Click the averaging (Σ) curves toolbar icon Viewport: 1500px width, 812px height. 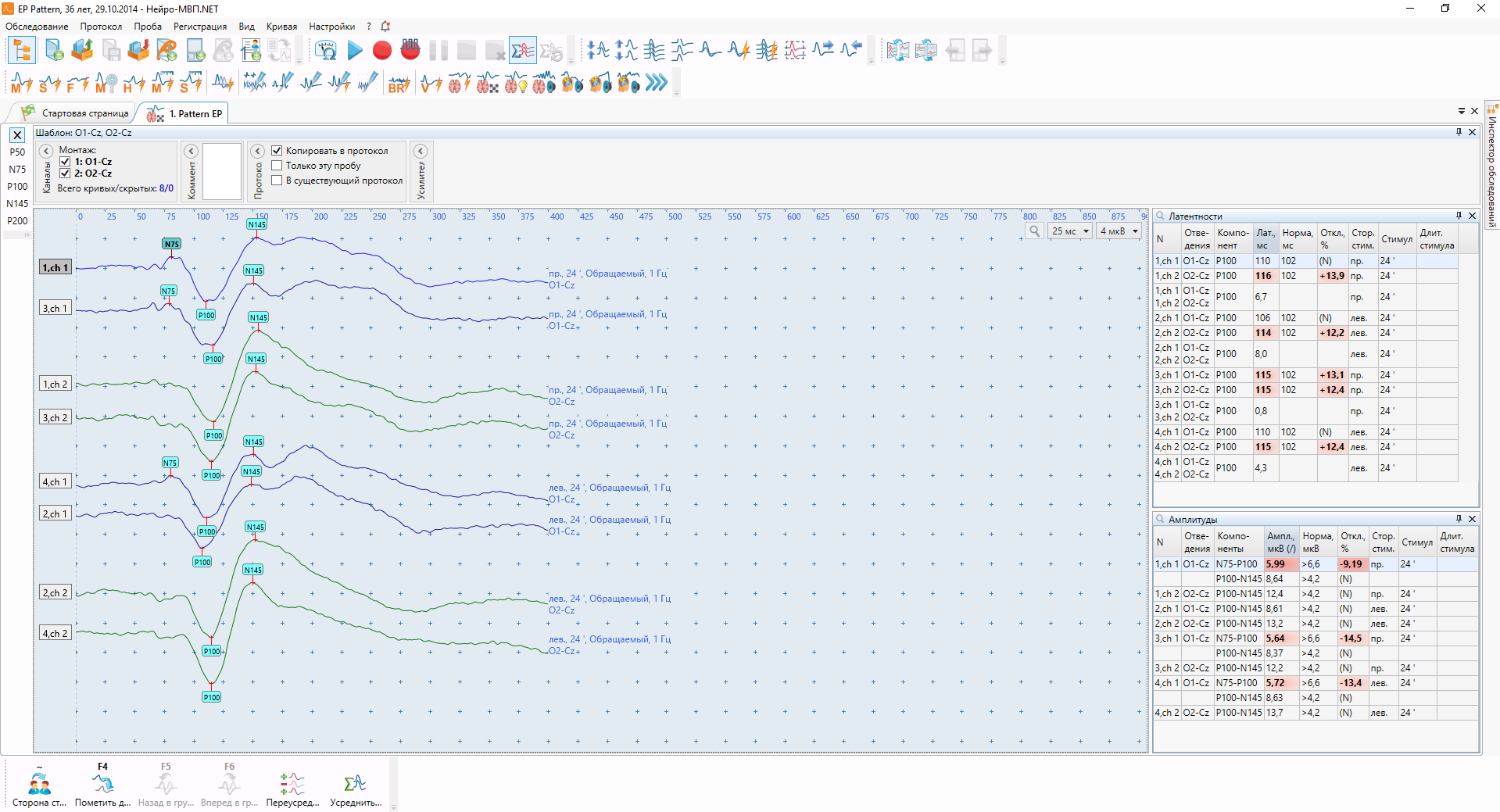coord(522,51)
